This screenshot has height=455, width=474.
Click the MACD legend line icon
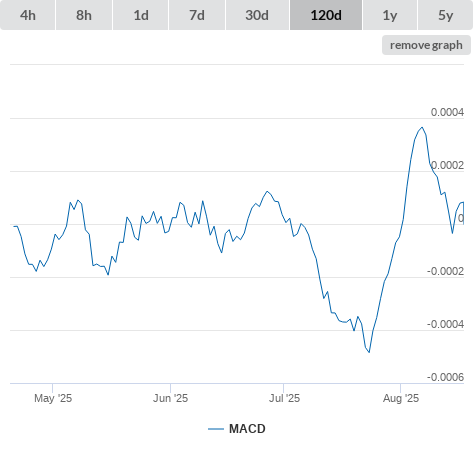pos(216,429)
